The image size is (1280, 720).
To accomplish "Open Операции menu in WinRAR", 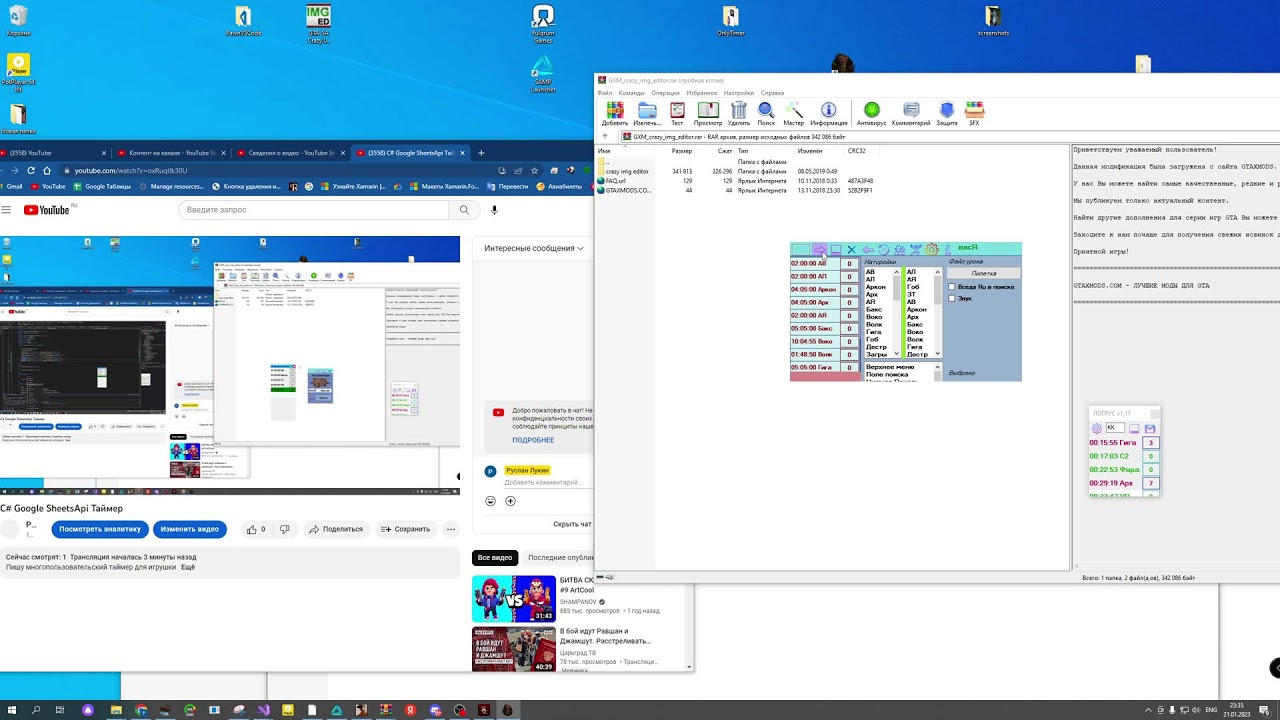I will point(665,93).
